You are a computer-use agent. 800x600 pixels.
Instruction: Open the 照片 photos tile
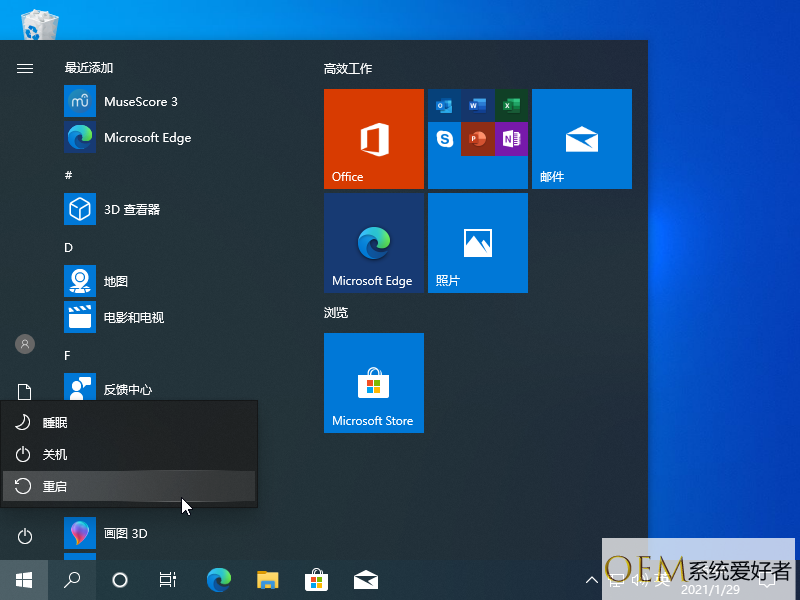pos(477,243)
